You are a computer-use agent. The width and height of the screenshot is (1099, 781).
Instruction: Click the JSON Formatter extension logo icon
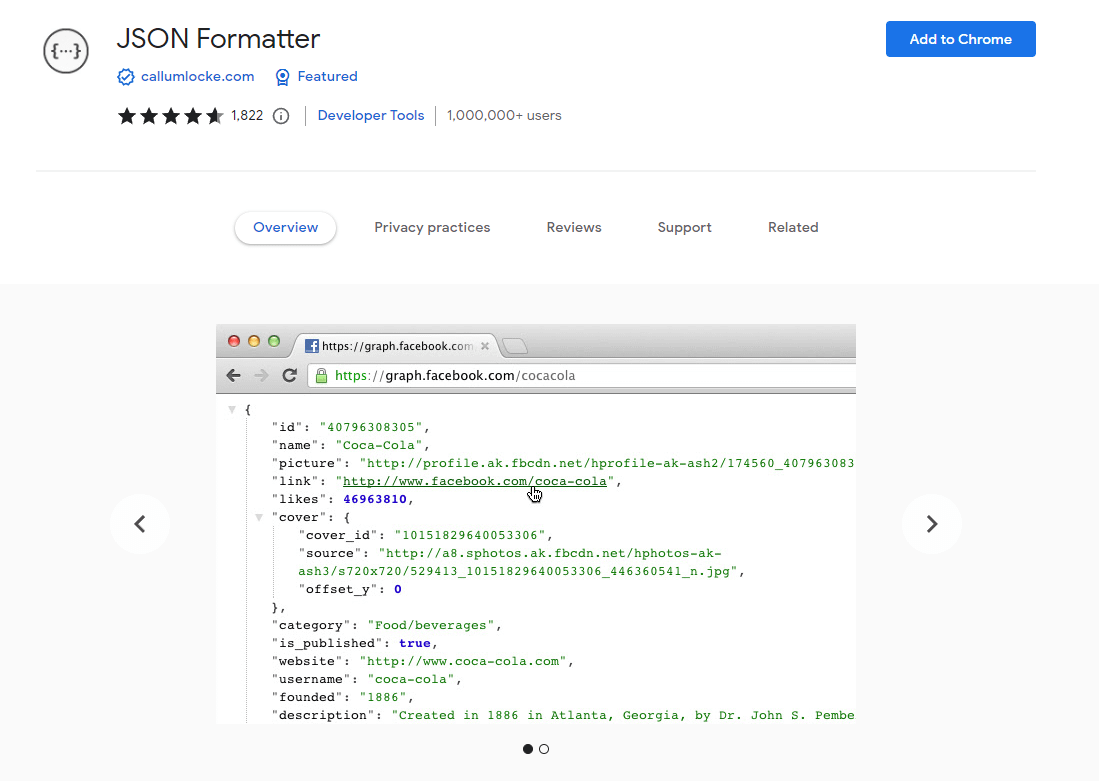tap(66, 51)
